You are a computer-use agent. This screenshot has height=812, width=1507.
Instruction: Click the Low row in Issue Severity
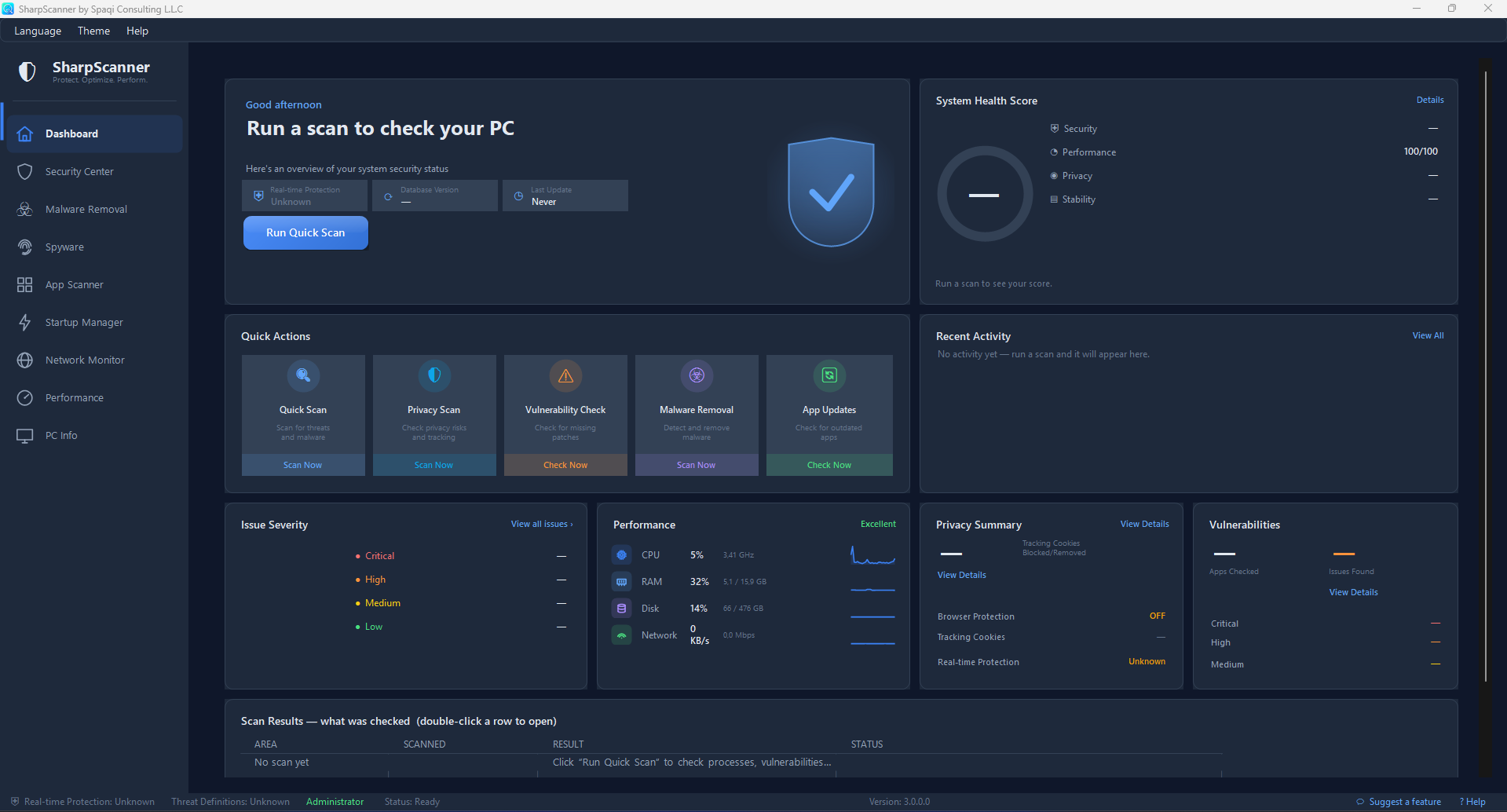[x=461, y=627]
